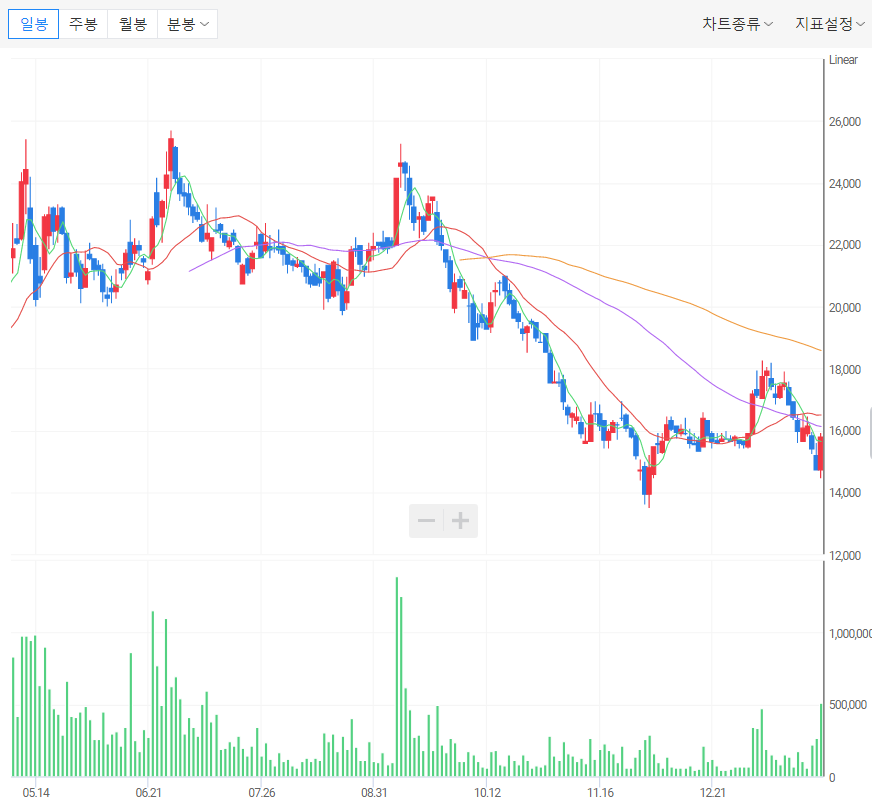Open the 지표설정 indicator settings dropdown

830,24
